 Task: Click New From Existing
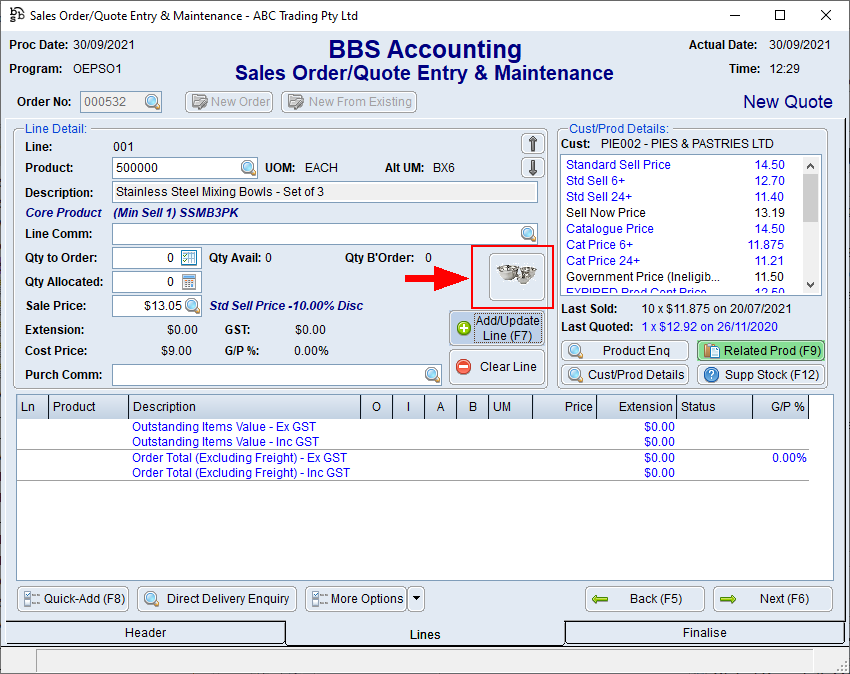click(348, 102)
